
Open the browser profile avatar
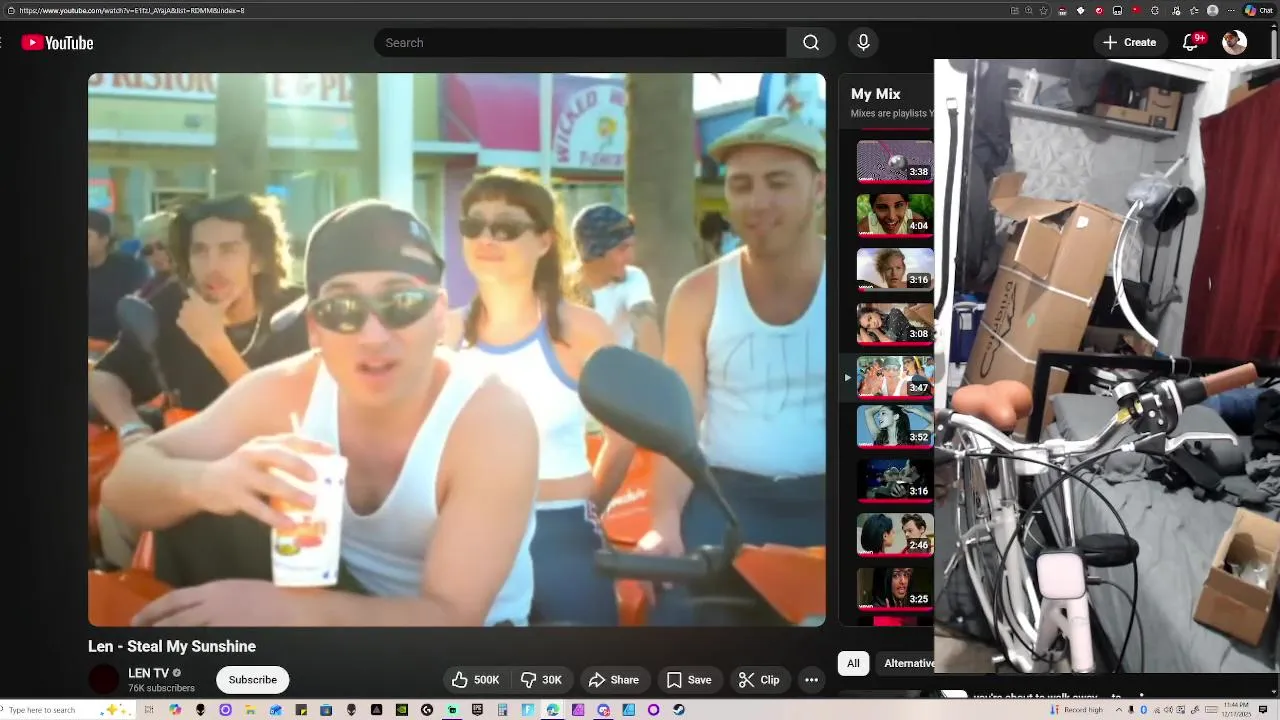click(x=1212, y=10)
